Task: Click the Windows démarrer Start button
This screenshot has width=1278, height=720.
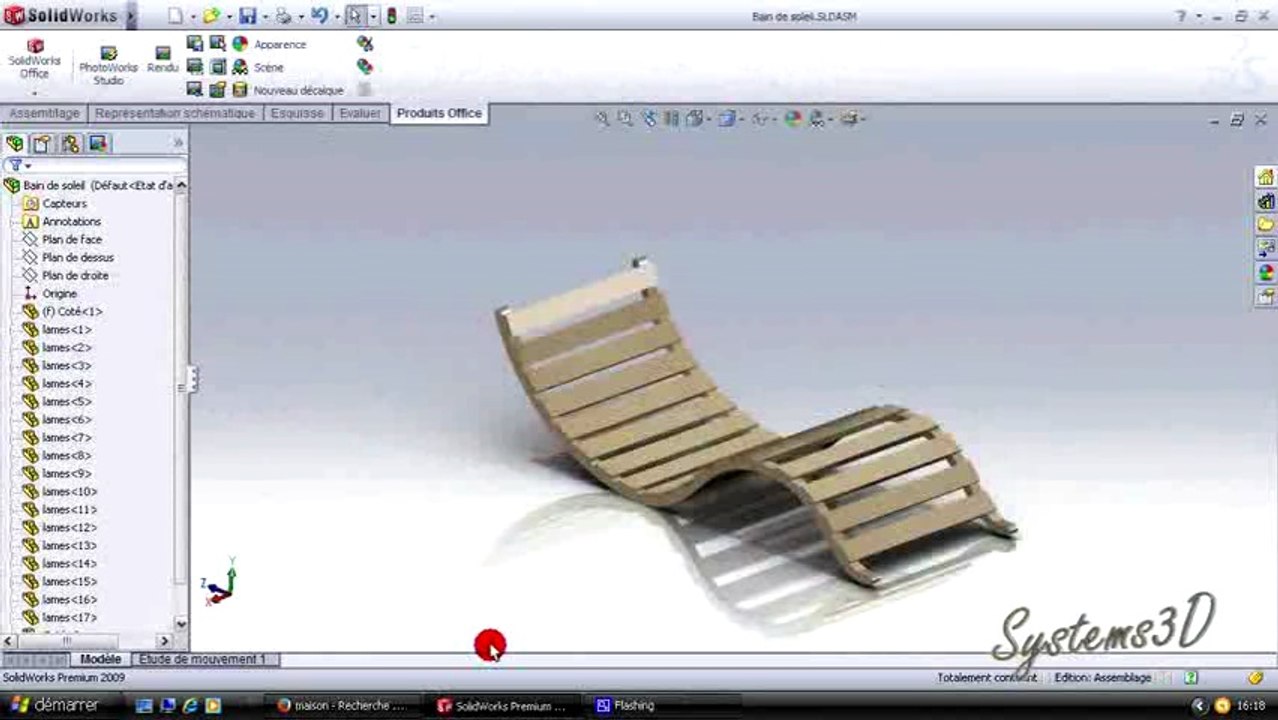Action: (x=55, y=705)
